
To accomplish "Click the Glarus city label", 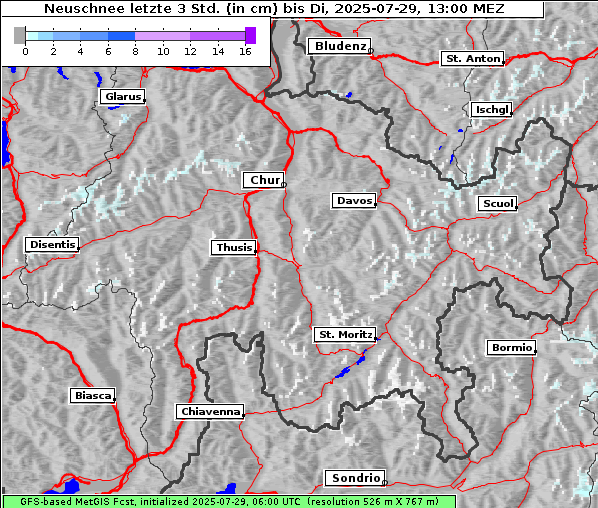I will point(123,96).
